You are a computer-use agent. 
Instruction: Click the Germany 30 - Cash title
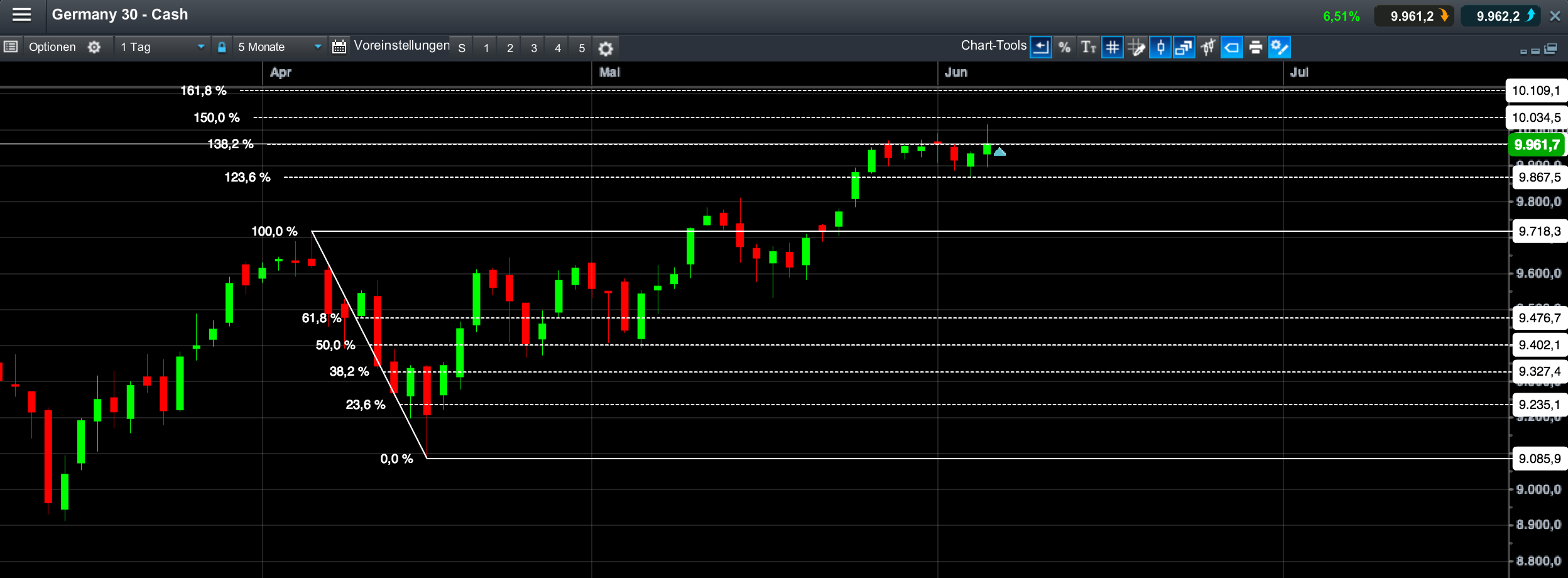coord(120,14)
